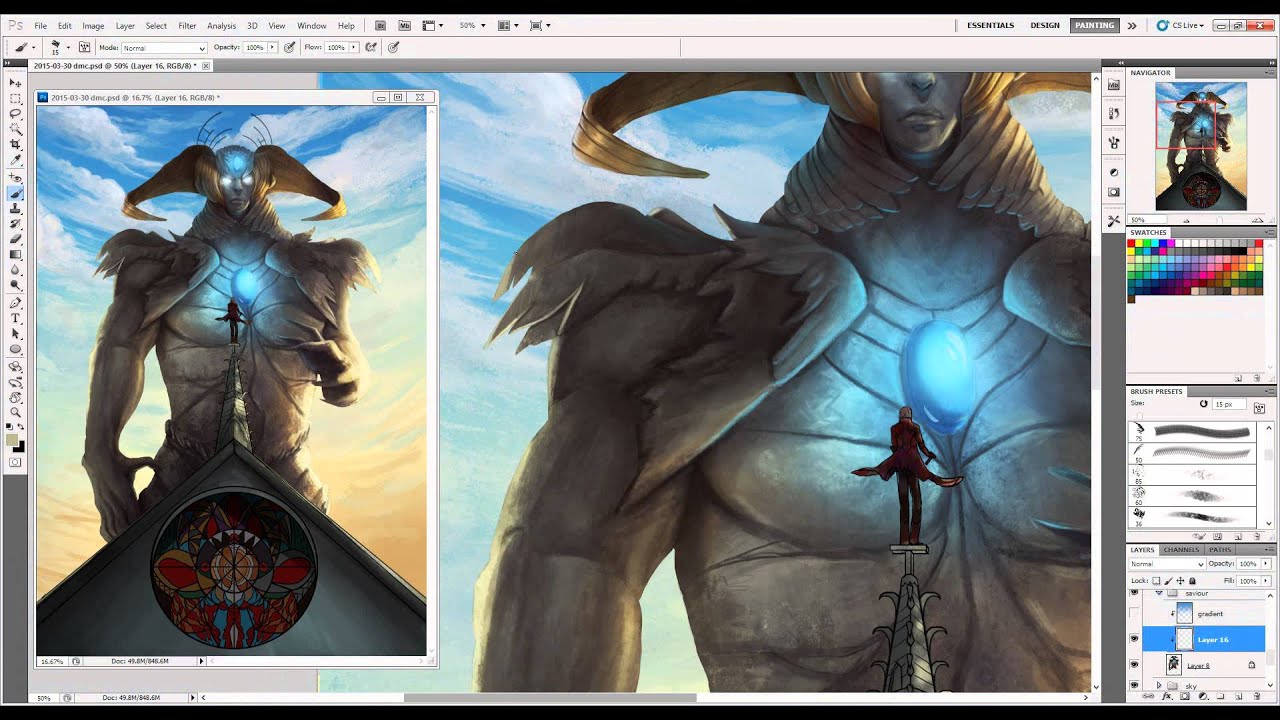Select the Dodge tool
This screenshot has width=1280, height=720.
(15, 284)
